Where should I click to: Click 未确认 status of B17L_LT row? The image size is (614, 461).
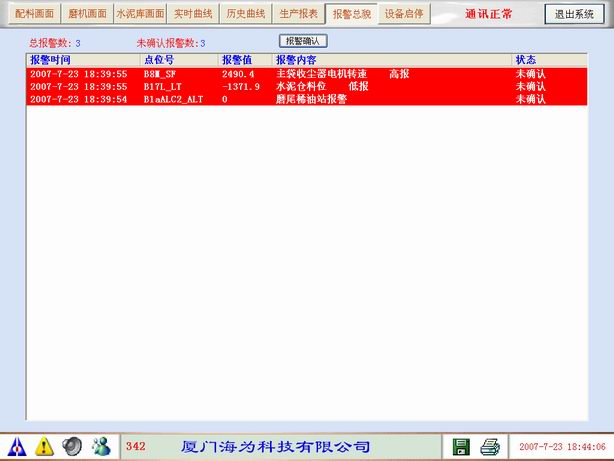click(x=531, y=87)
